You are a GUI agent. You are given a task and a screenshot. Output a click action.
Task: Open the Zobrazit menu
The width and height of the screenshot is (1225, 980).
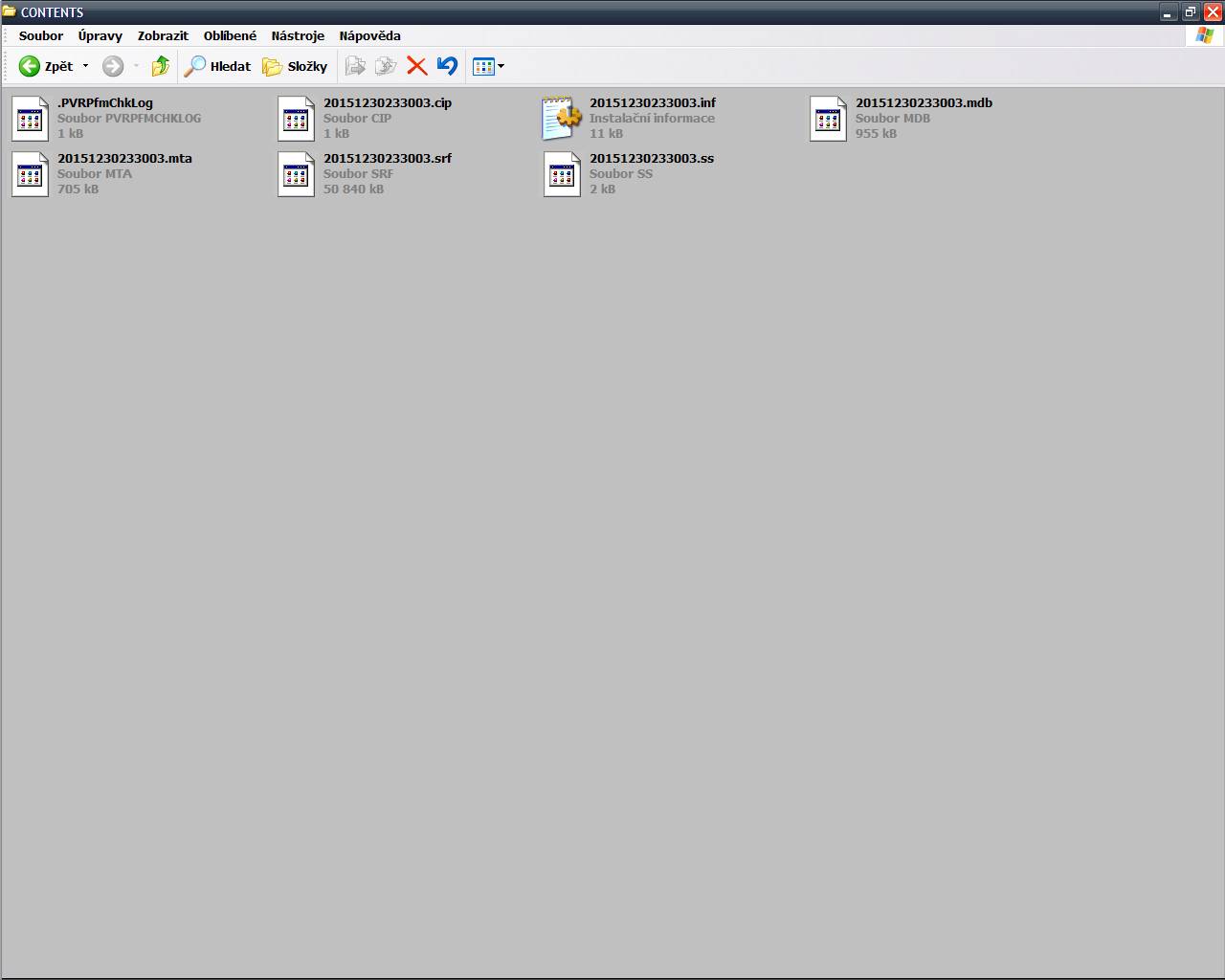tap(163, 35)
